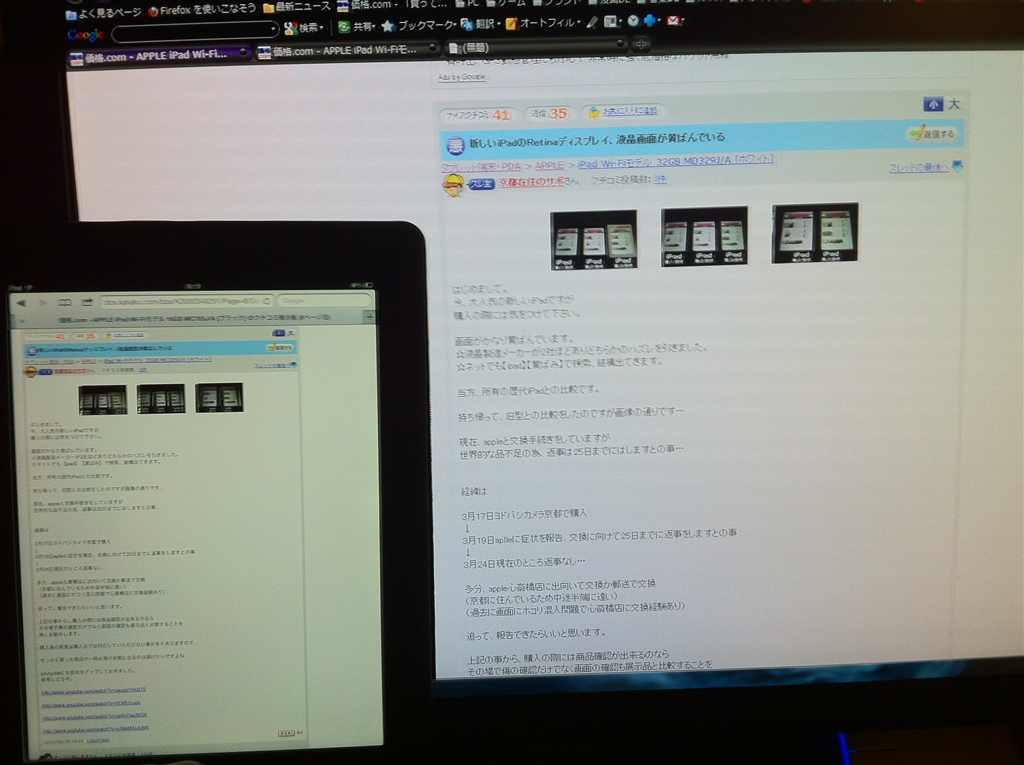Screen dimensions: 1024x765
Task: Open the 翻訳 translate tool
Action: [481, 25]
